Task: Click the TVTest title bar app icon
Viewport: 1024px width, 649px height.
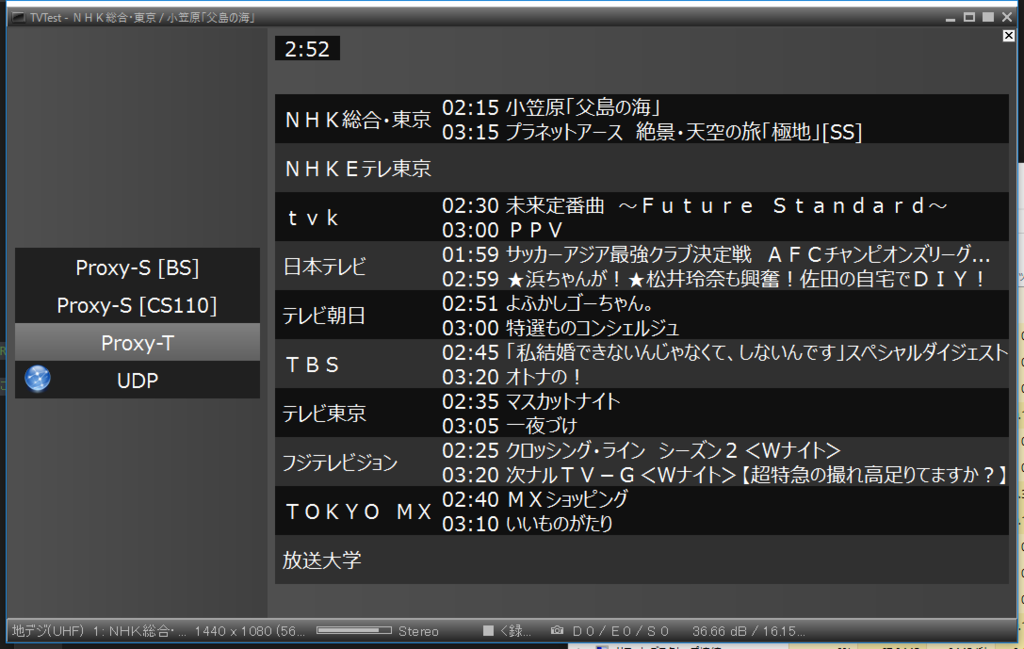Action: 18,18
